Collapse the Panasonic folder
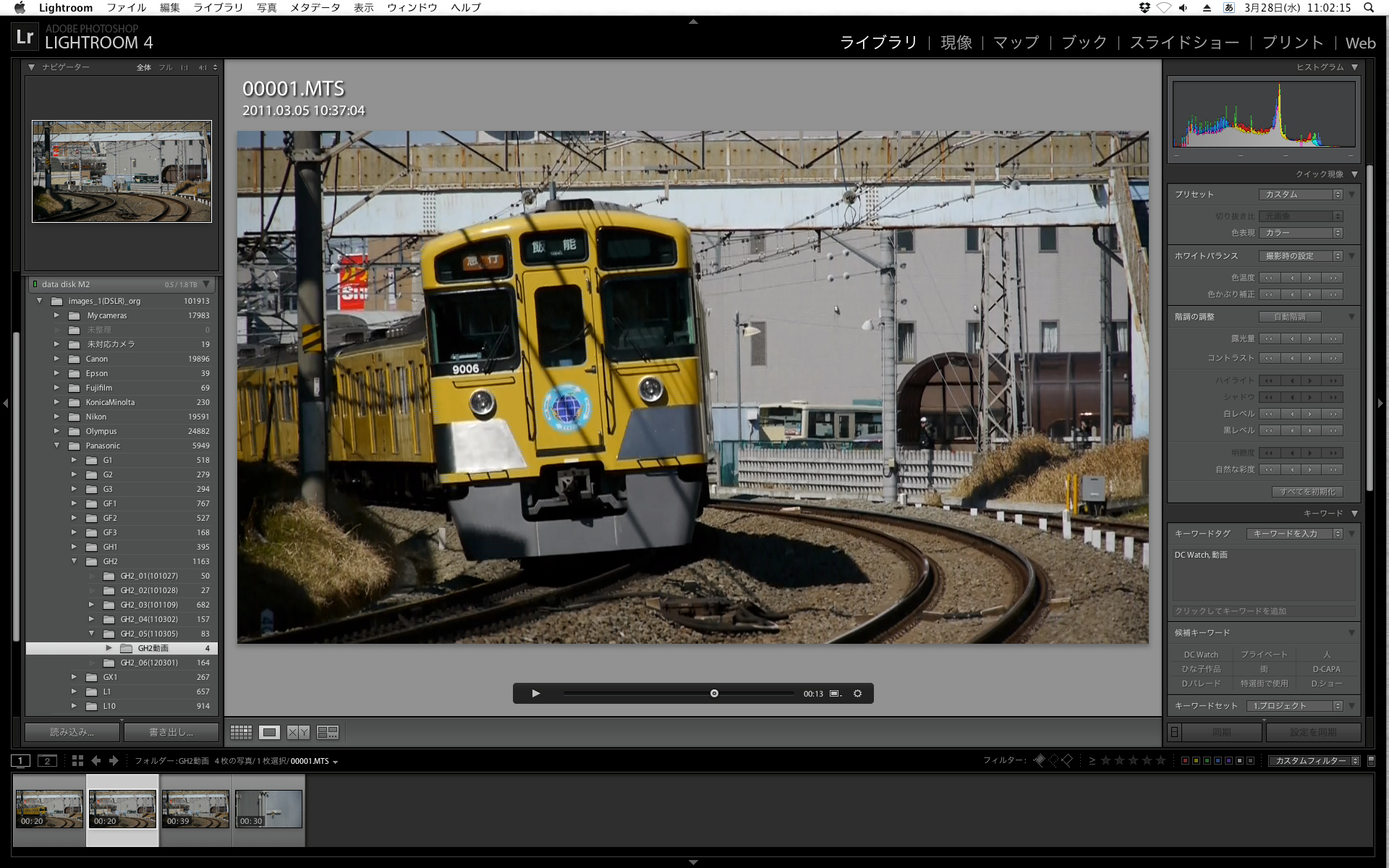Image resolution: width=1389 pixels, height=868 pixels. click(56, 446)
